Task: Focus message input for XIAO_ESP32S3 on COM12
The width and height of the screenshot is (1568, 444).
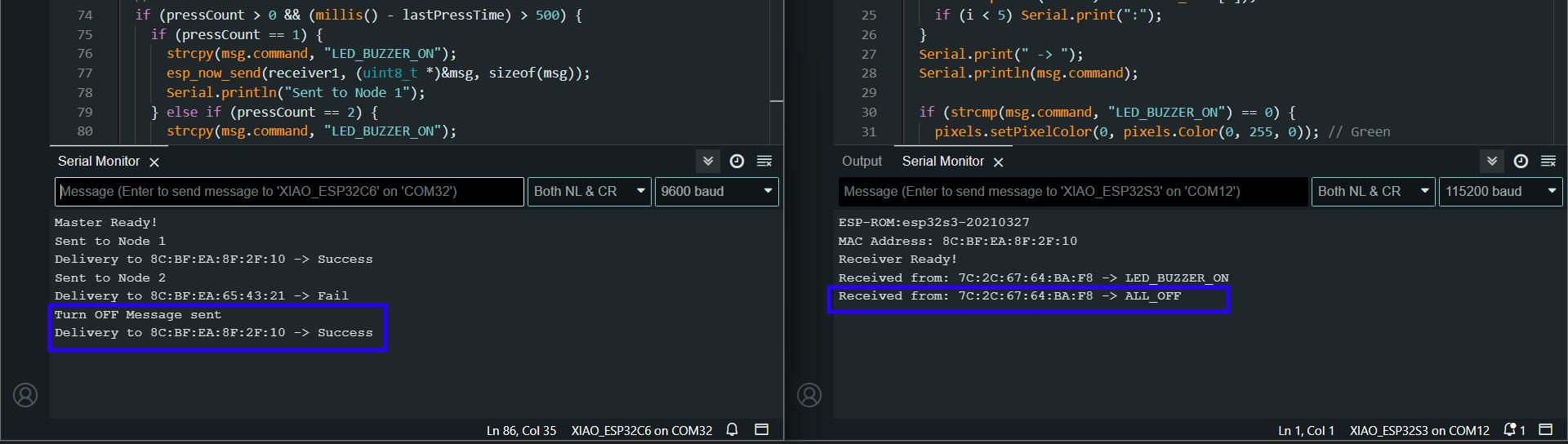Action: [1073, 192]
